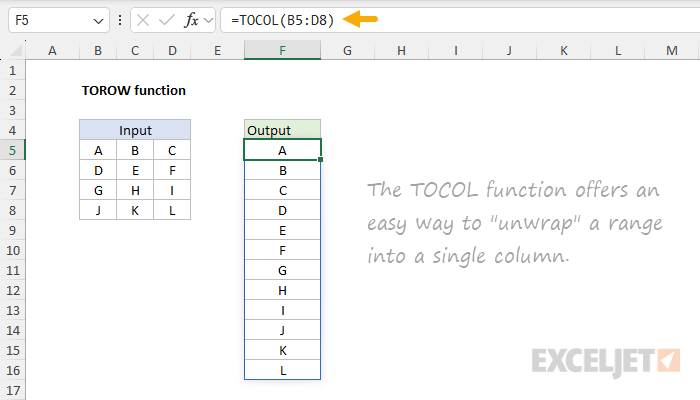Click Input cell B6 containing D
Screen dimensions: 700x400
click(98, 170)
